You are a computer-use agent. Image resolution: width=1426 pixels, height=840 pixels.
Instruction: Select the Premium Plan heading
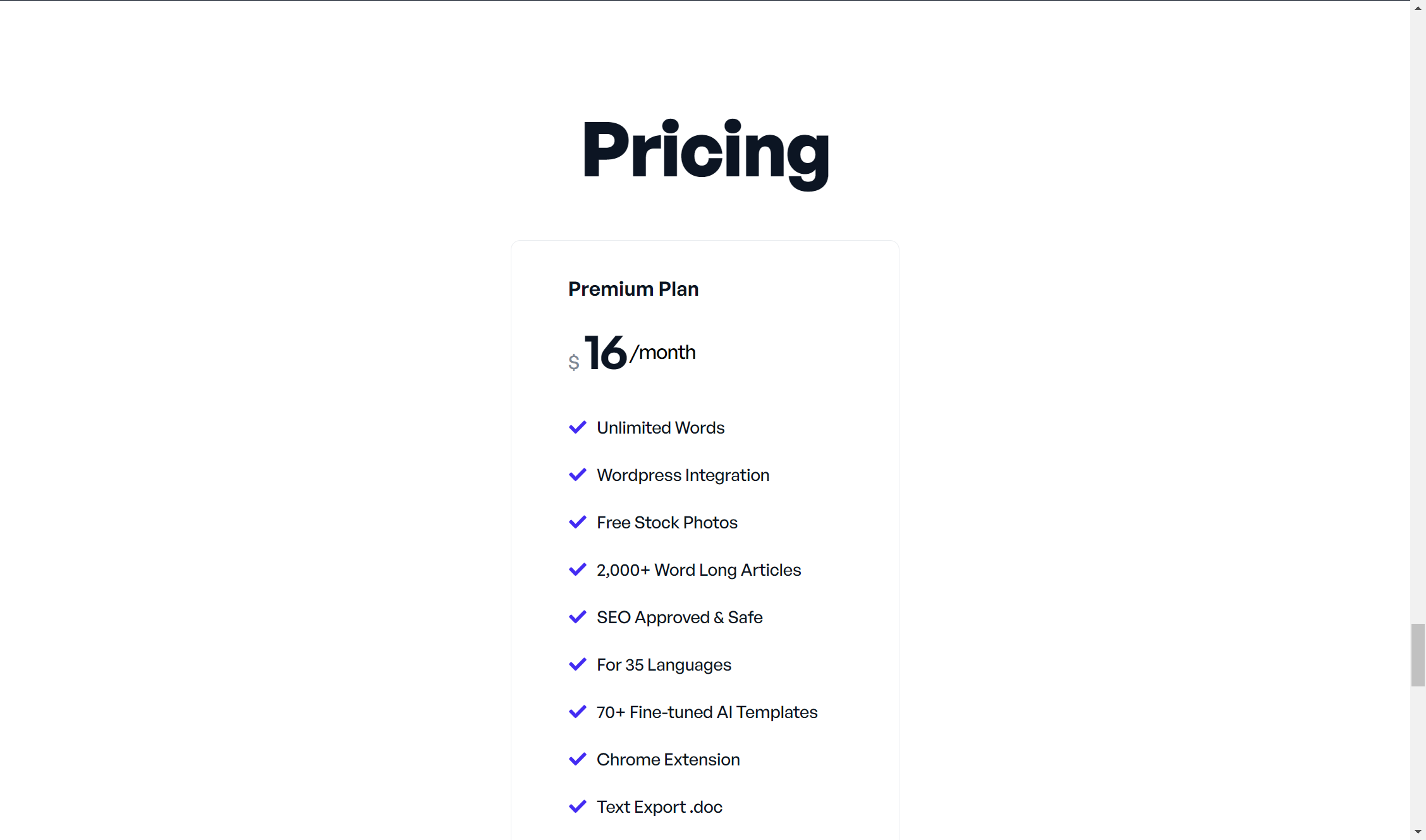(633, 289)
